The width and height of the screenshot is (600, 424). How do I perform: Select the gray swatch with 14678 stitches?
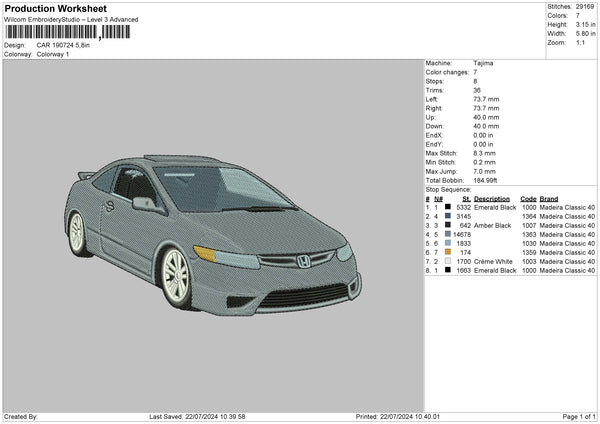click(x=448, y=234)
